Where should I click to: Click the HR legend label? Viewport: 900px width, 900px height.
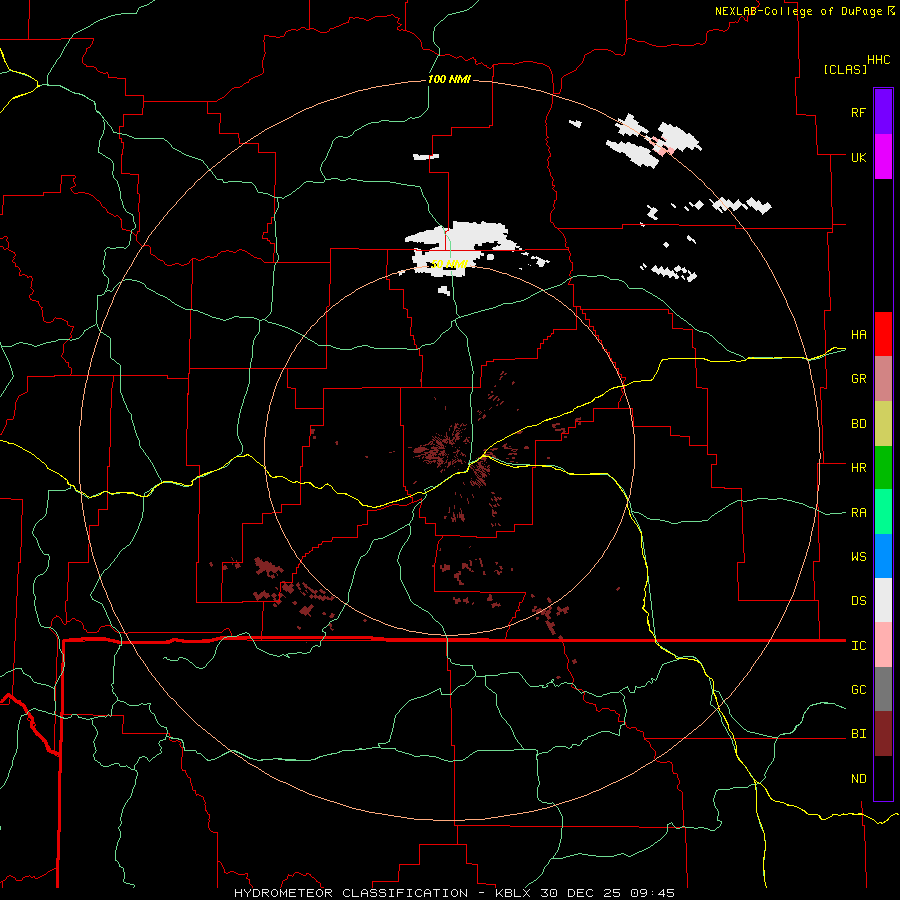[x=858, y=468]
